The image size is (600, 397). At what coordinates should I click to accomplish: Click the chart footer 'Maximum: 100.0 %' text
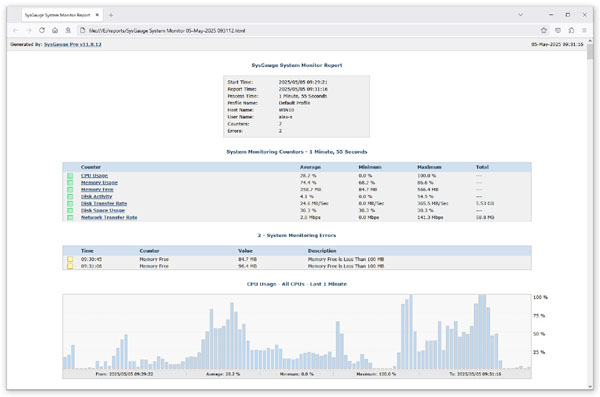376,374
